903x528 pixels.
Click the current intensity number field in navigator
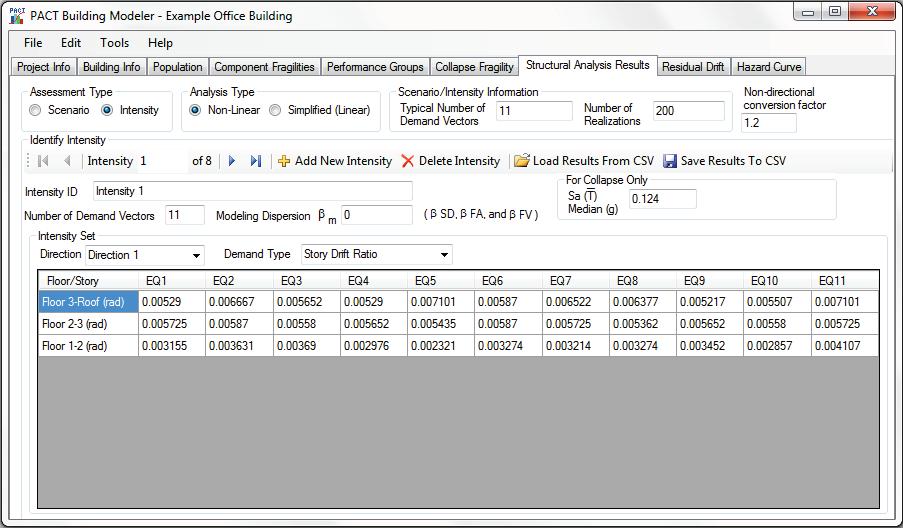pyautogui.click(x=163, y=161)
